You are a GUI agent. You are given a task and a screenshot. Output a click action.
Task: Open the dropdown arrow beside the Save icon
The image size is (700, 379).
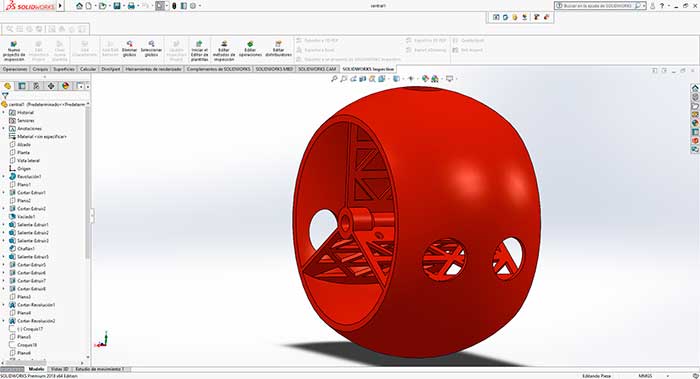tap(123, 6)
